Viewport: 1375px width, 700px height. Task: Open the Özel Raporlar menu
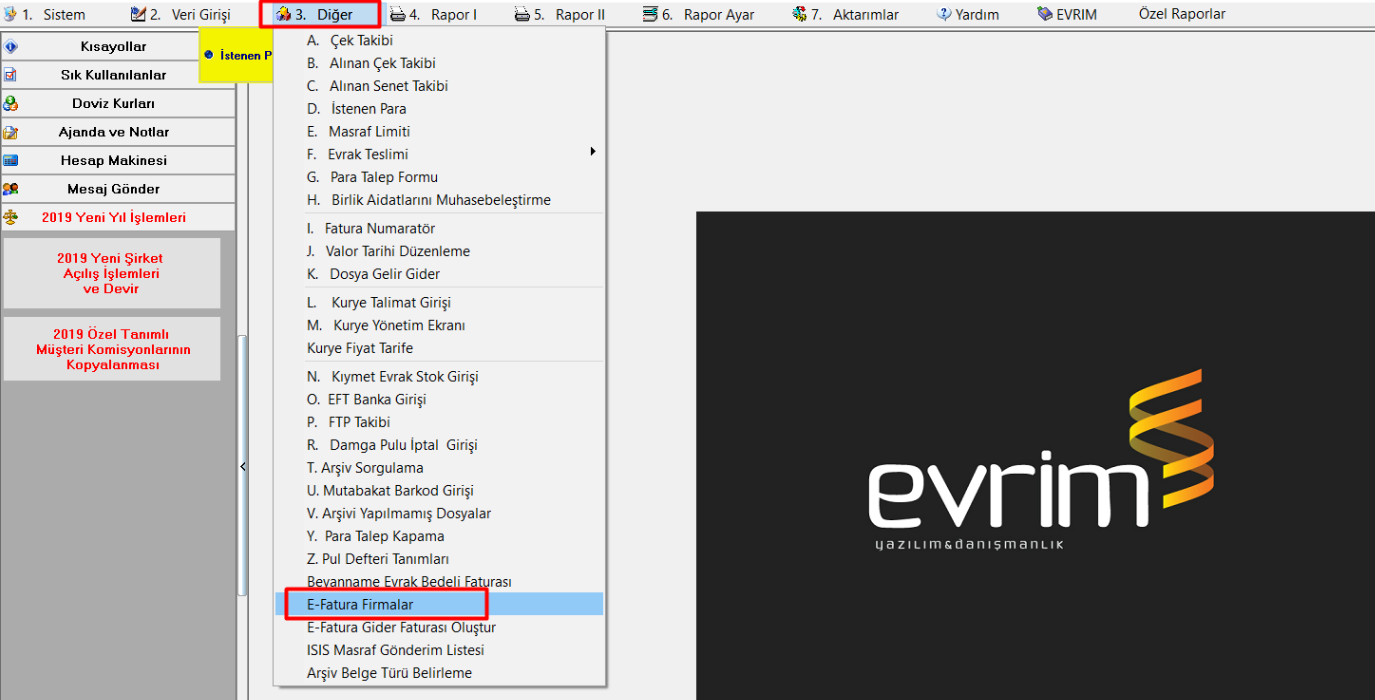1182,14
